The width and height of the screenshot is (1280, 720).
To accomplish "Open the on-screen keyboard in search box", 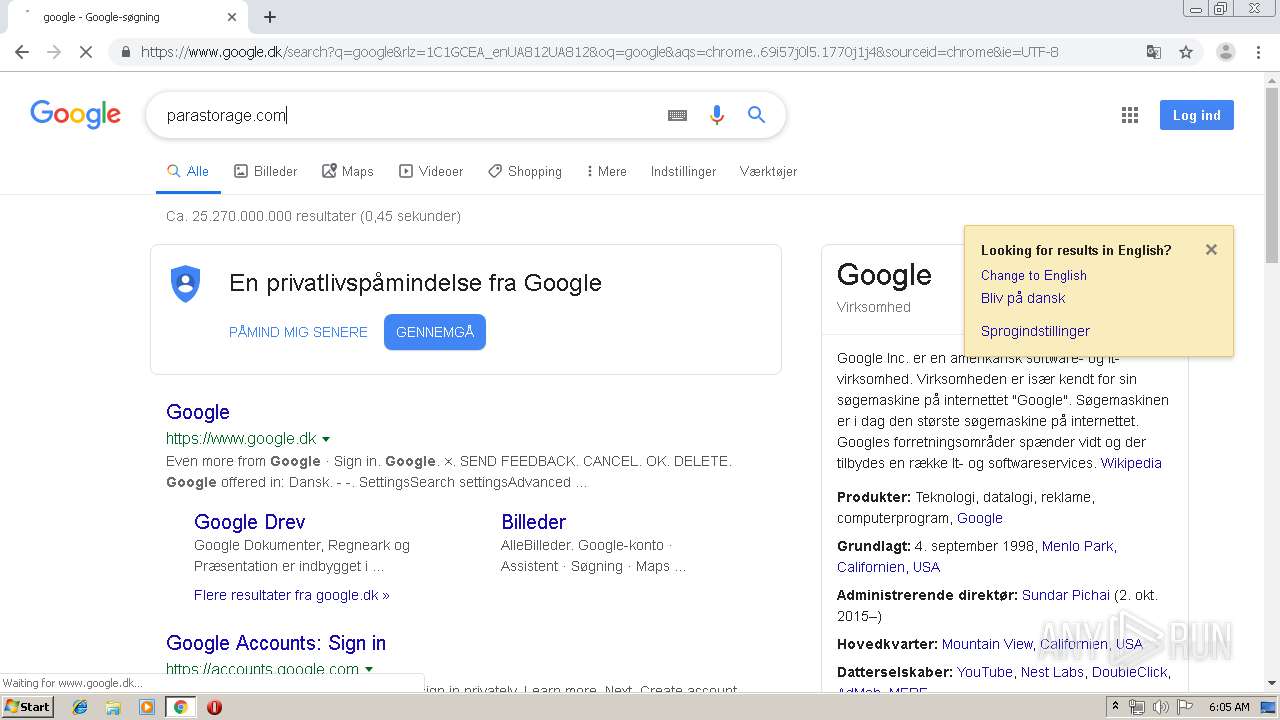I will 677,115.
